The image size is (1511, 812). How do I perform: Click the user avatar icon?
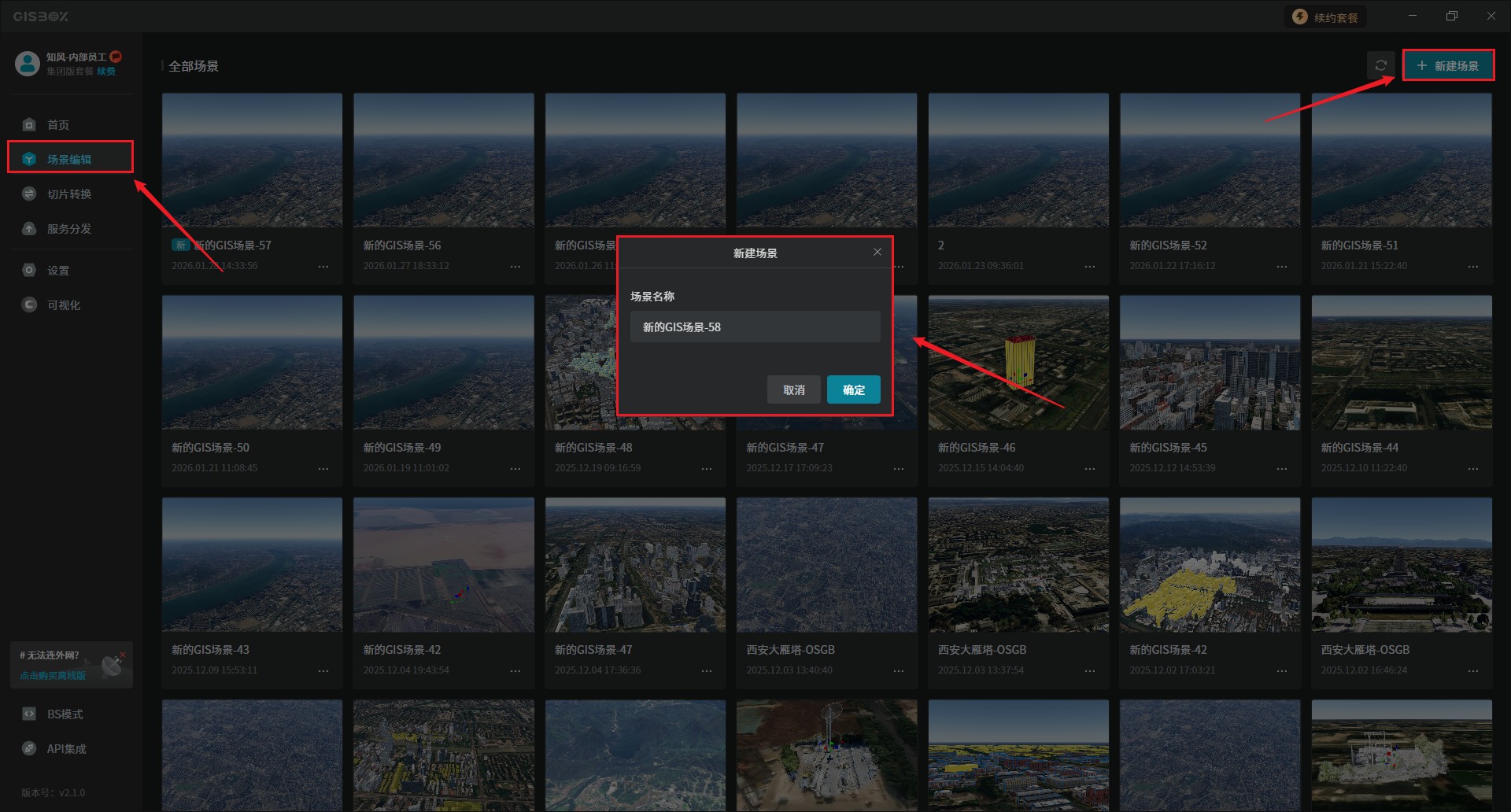(28, 64)
